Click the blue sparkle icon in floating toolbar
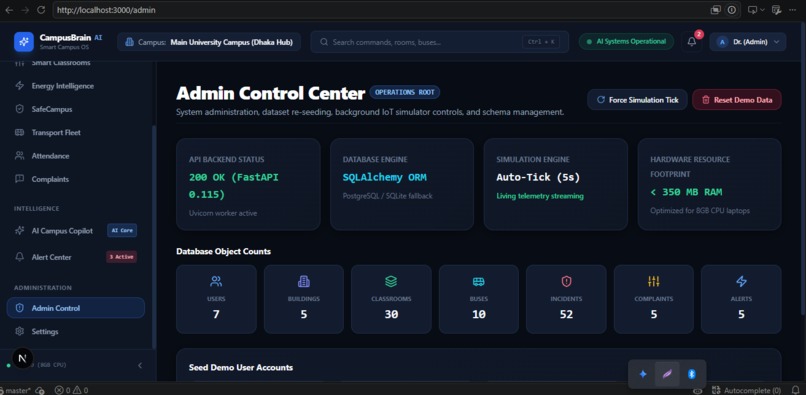This screenshot has width=806, height=395. pos(643,374)
